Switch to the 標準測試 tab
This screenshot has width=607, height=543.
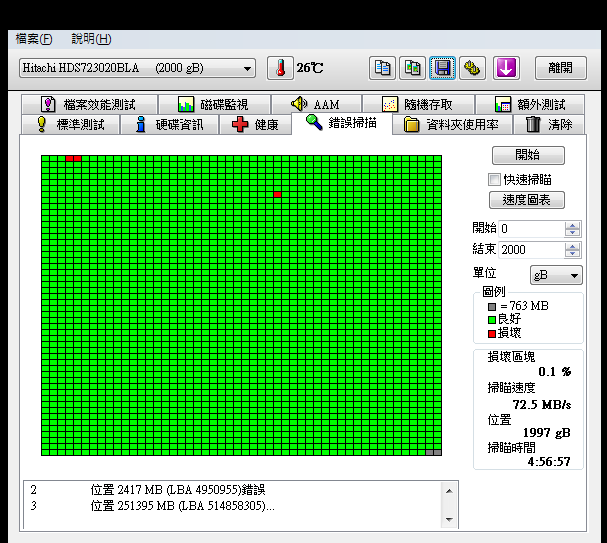(70, 124)
